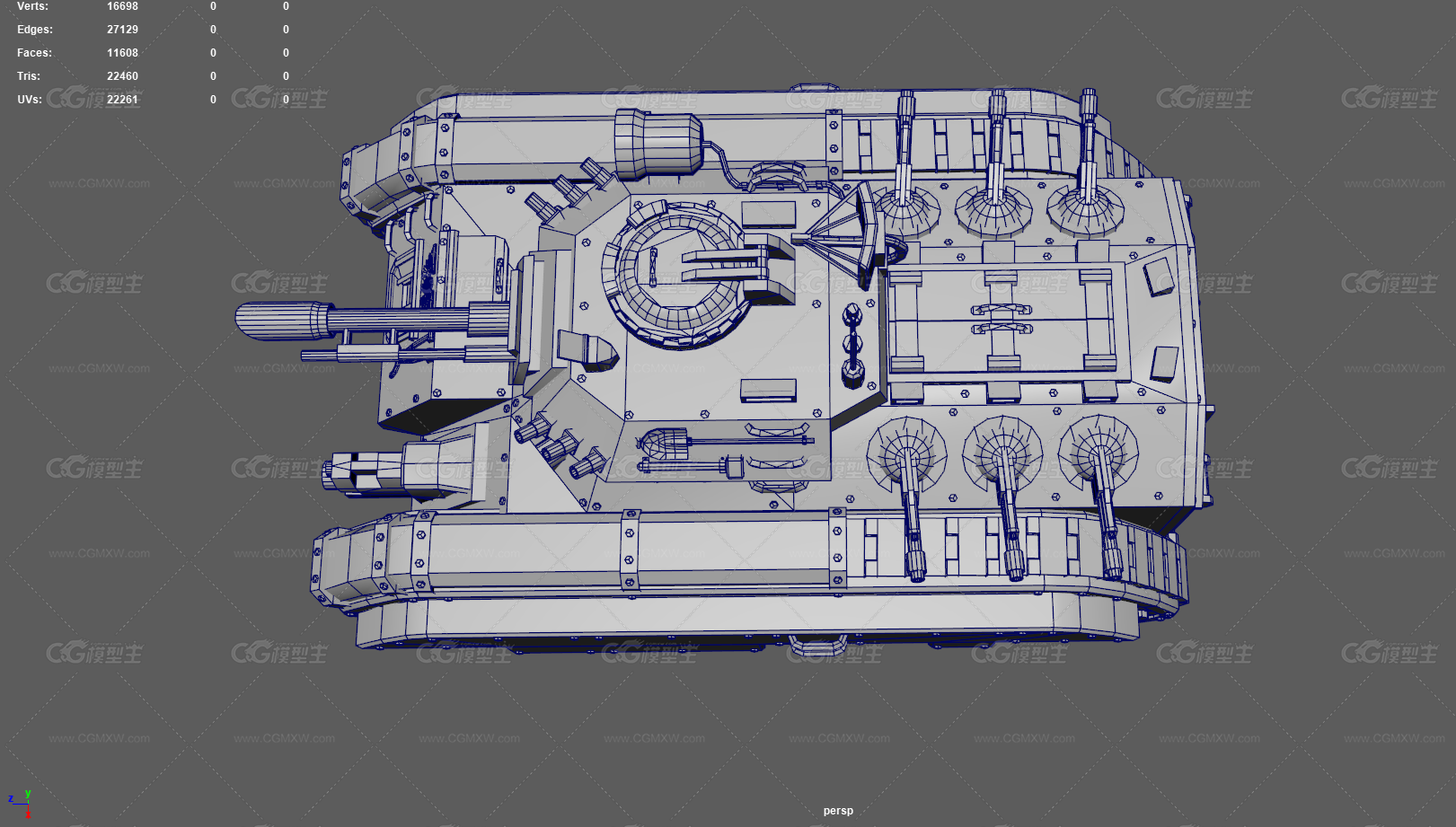Click the Faces: label in the HUD

point(34,53)
